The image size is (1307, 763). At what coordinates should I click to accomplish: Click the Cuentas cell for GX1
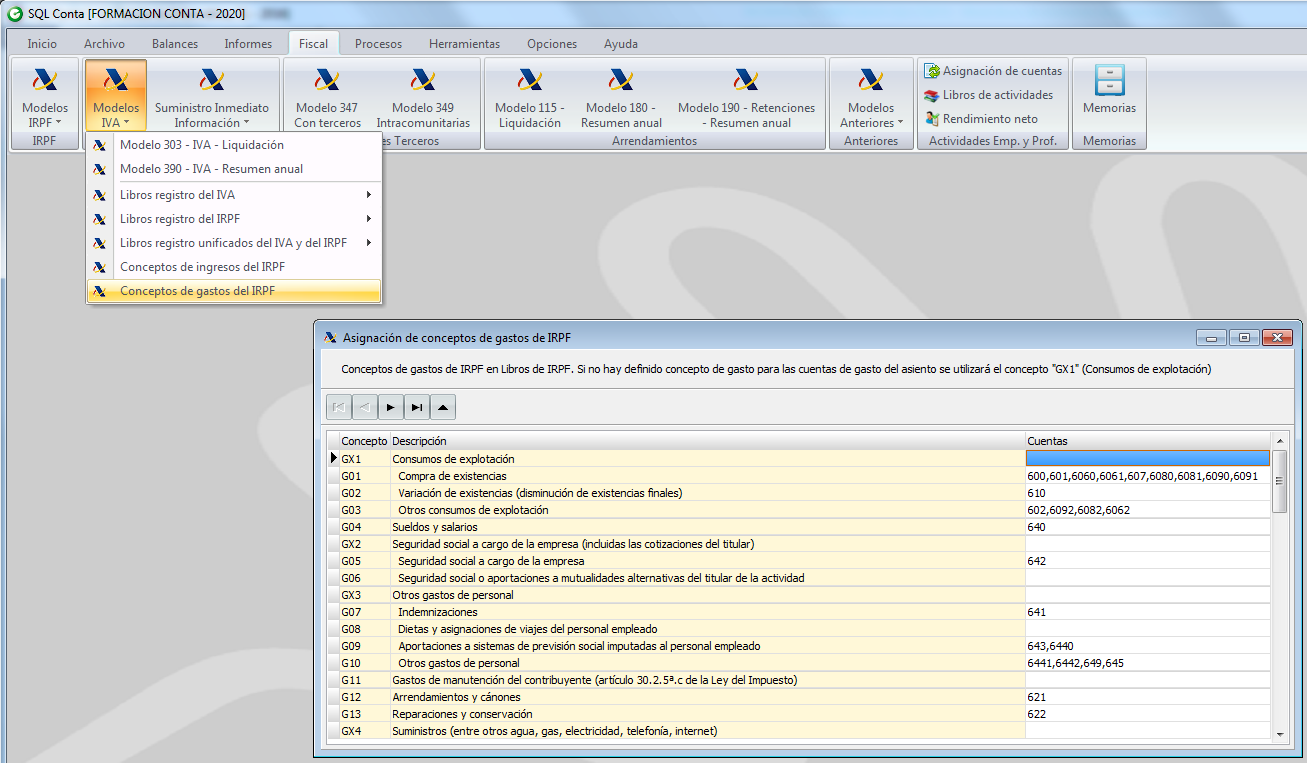pyautogui.click(x=1148, y=459)
